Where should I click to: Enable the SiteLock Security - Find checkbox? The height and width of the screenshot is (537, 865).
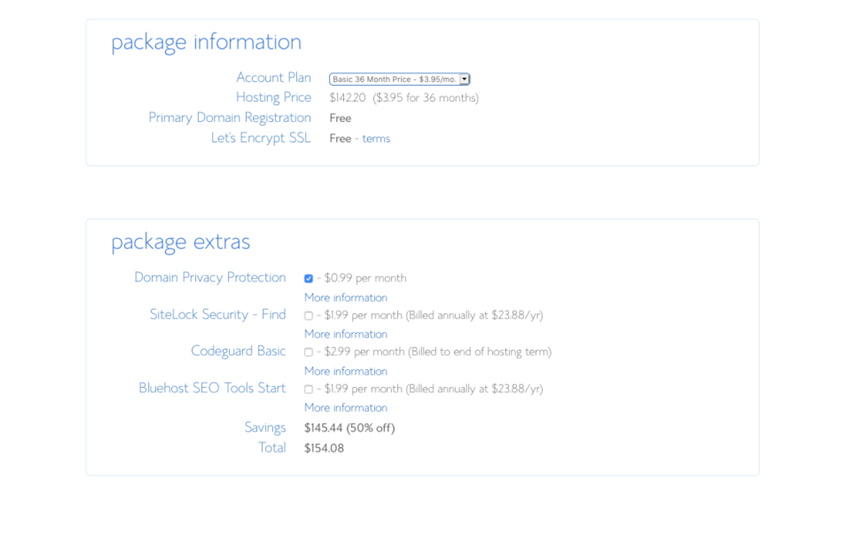pyautogui.click(x=308, y=316)
